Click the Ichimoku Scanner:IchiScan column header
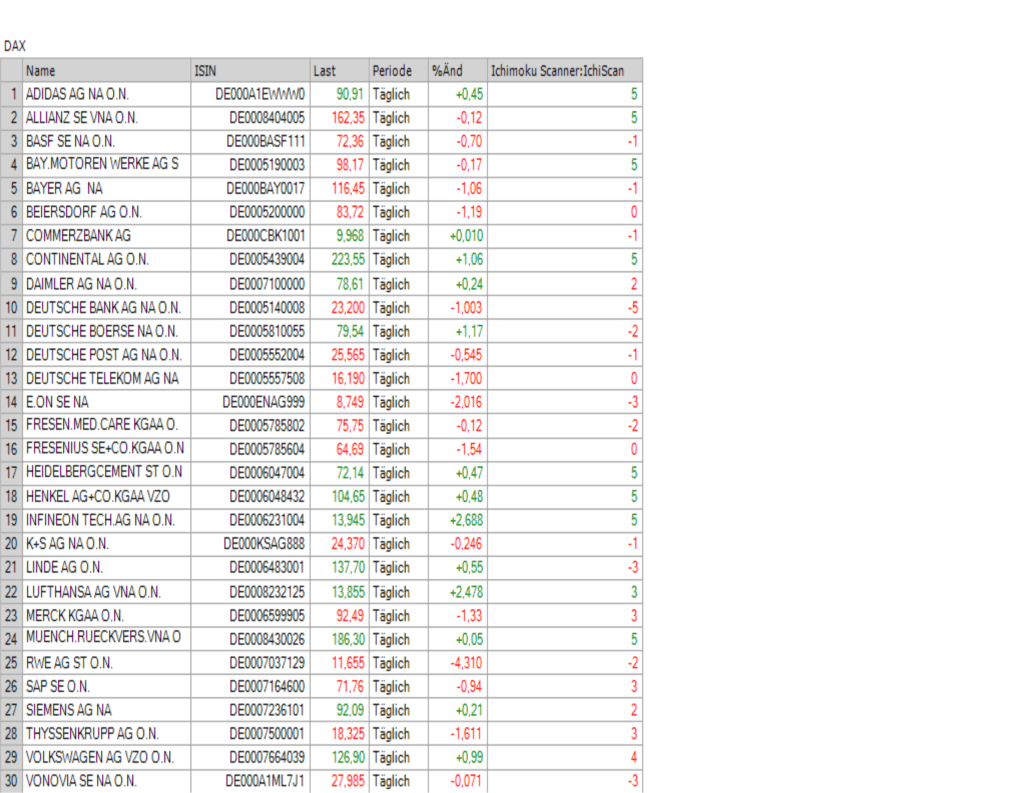Viewport: 1026px width, 793px height. click(x=565, y=71)
